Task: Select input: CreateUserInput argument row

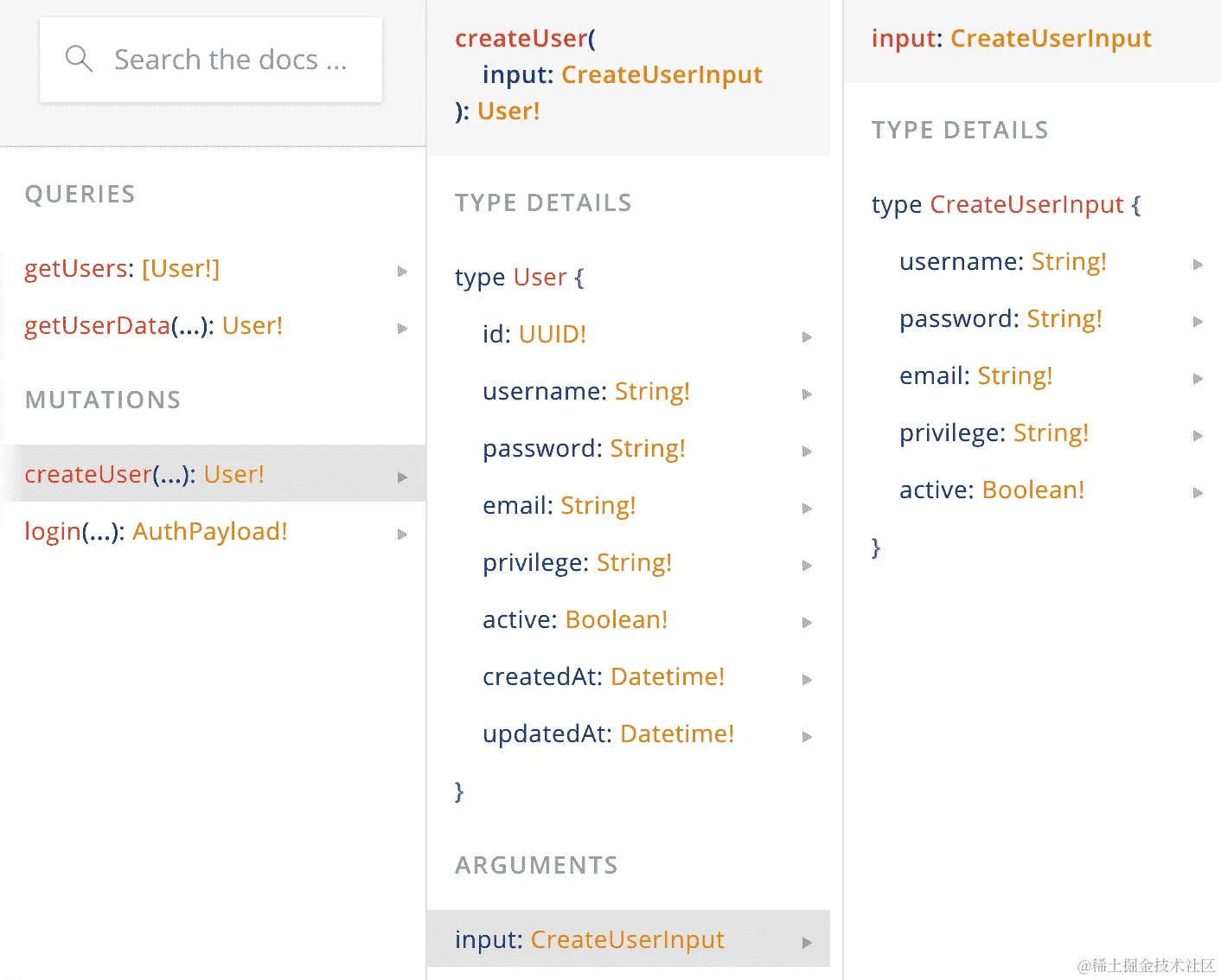Action: (x=590, y=940)
